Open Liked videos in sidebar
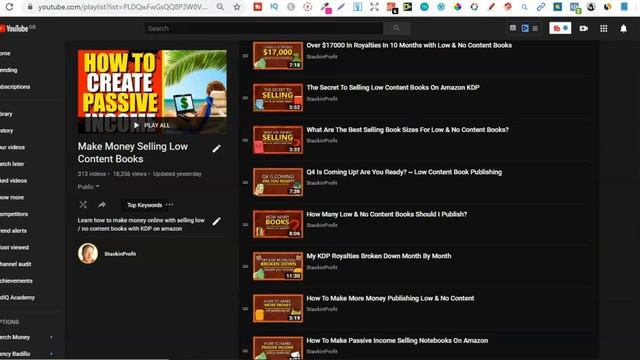 pos(13,180)
